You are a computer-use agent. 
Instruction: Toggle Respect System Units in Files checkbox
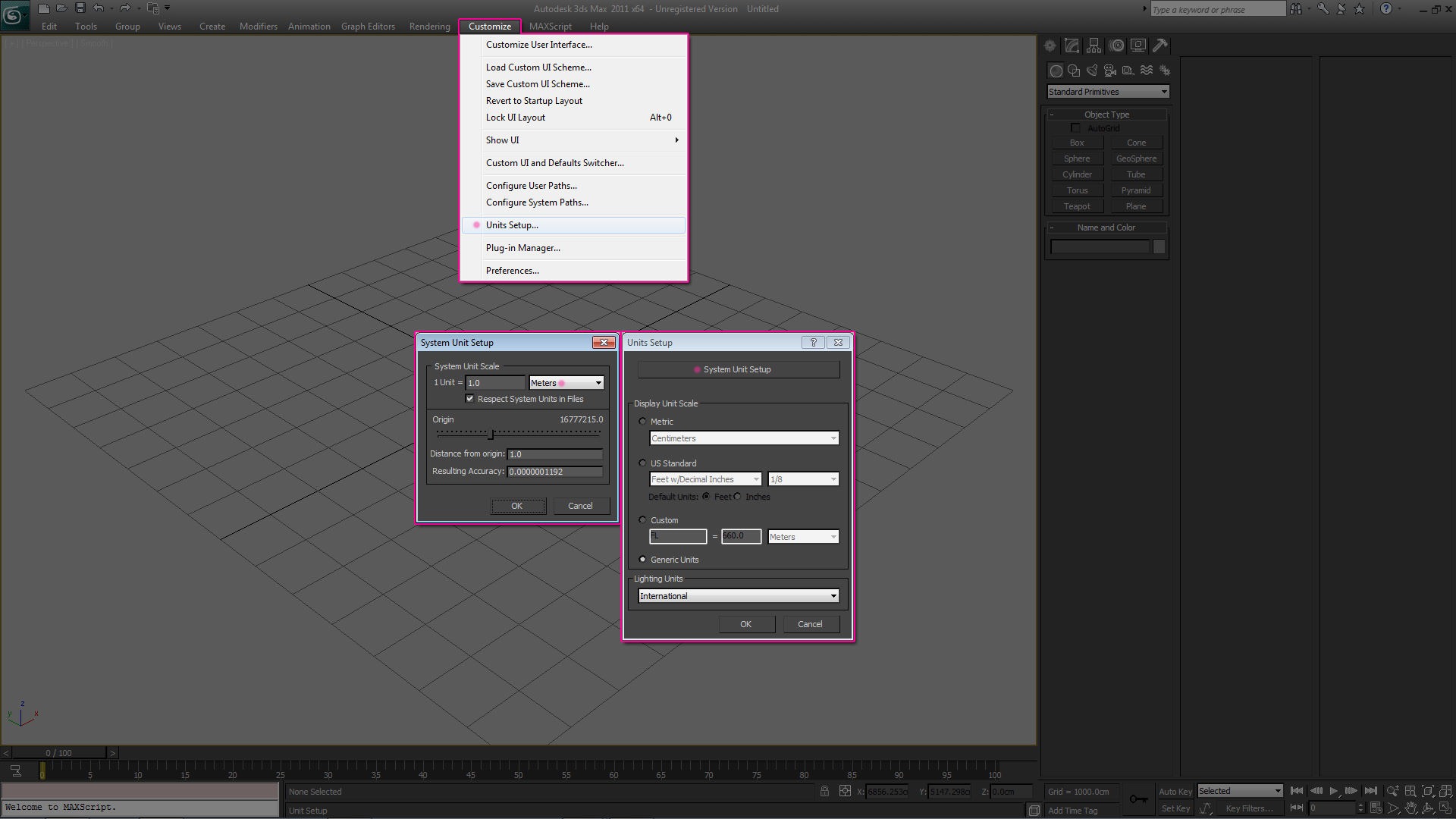pyautogui.click(x=469, y=399)
